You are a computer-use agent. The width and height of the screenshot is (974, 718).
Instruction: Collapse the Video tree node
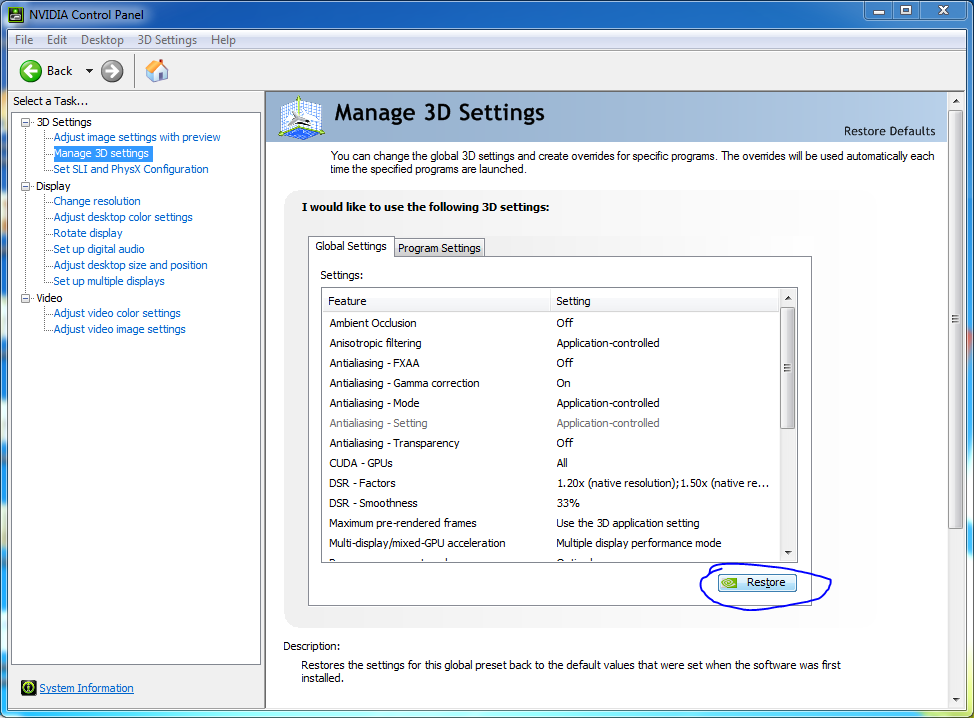[25, 298]
